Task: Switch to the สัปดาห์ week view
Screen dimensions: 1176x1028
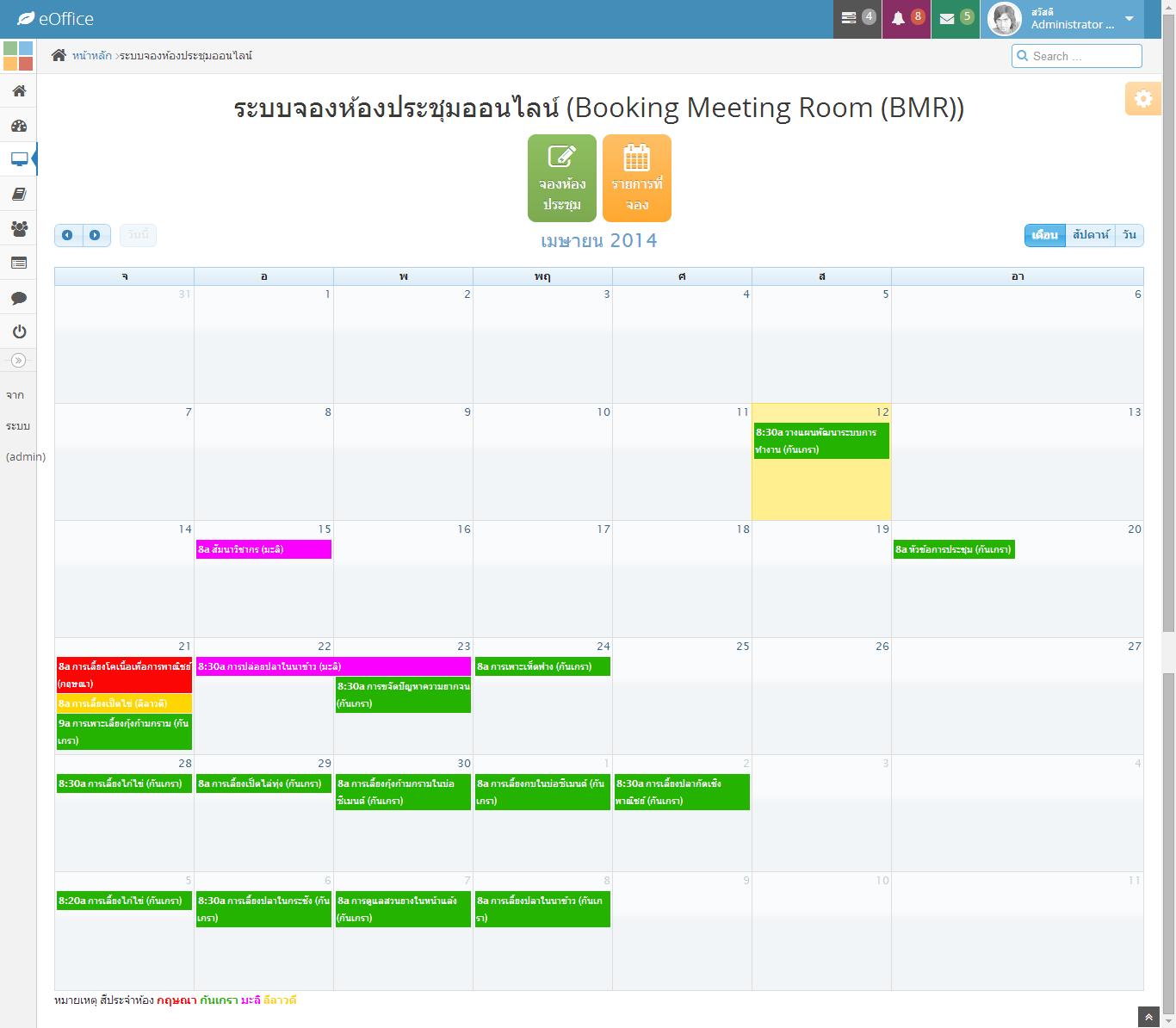Action: [x=1091, y=235]
